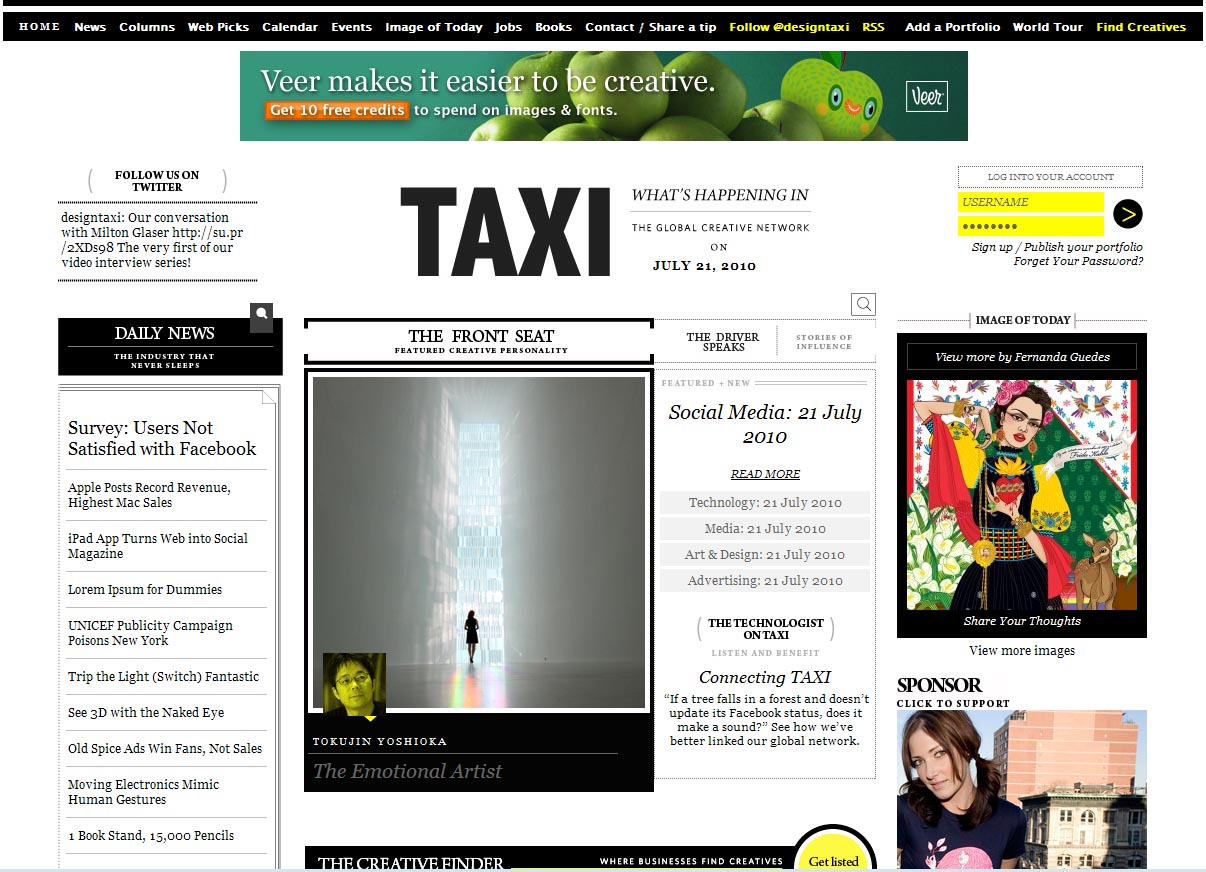Click the Veer logo in banner ad

coord(926,97)
